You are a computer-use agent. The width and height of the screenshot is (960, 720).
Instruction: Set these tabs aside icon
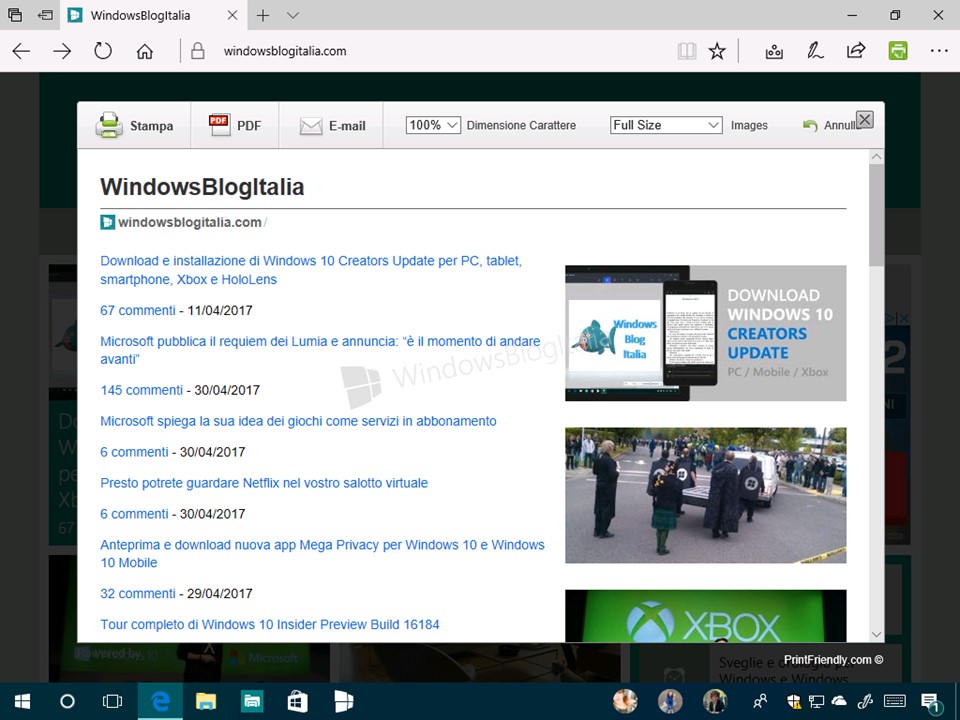tap(45, 15)
